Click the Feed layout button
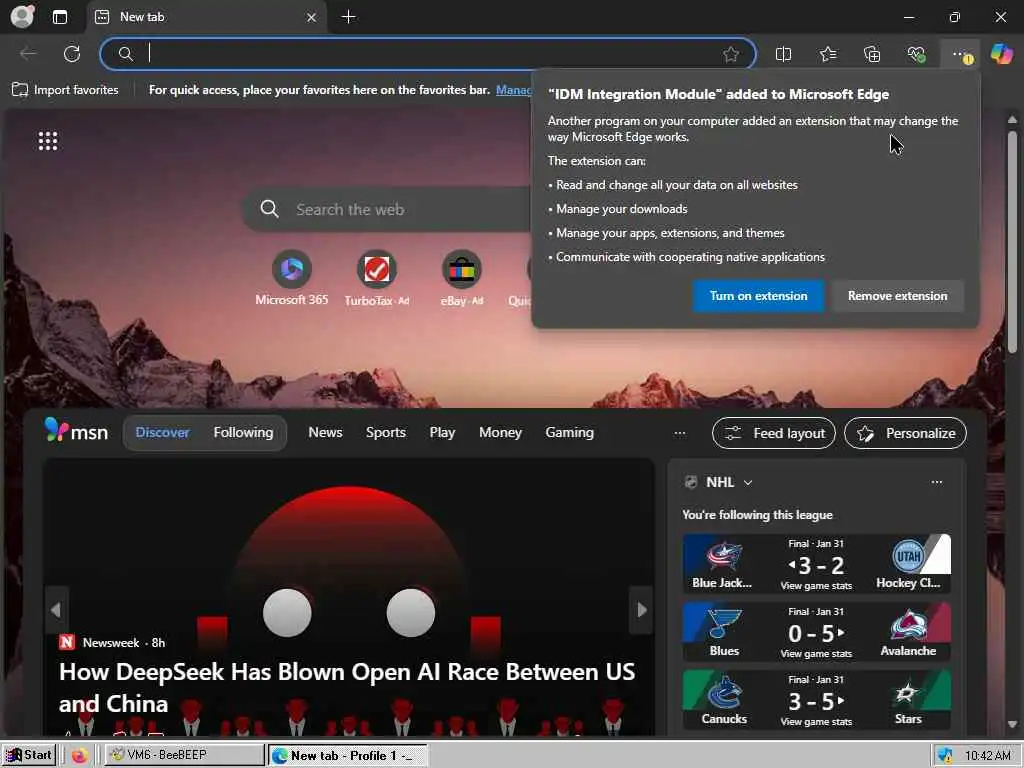The image size is (1024, 768). click(x=774, y=433)
